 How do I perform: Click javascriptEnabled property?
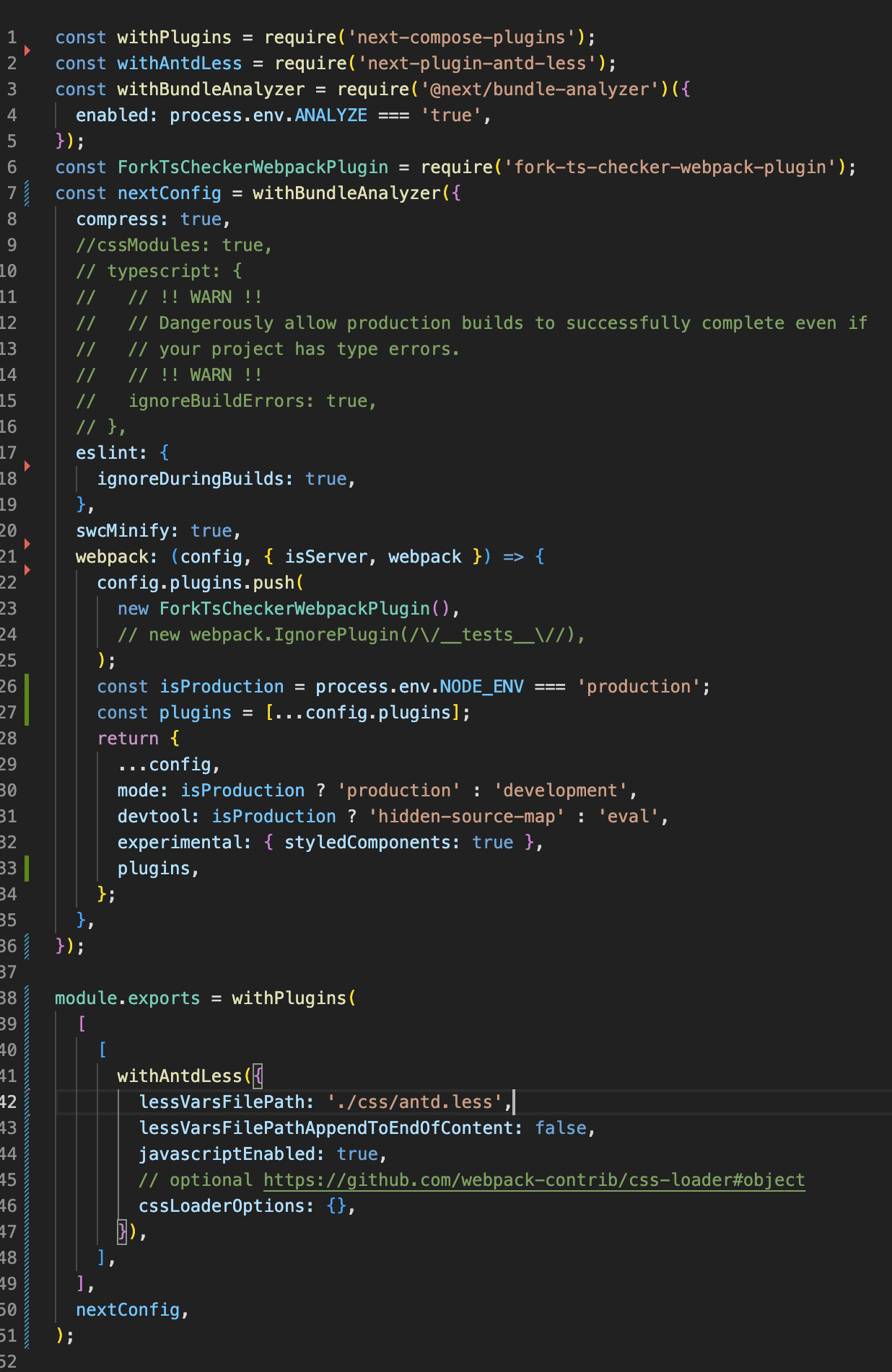point(227,1154)
